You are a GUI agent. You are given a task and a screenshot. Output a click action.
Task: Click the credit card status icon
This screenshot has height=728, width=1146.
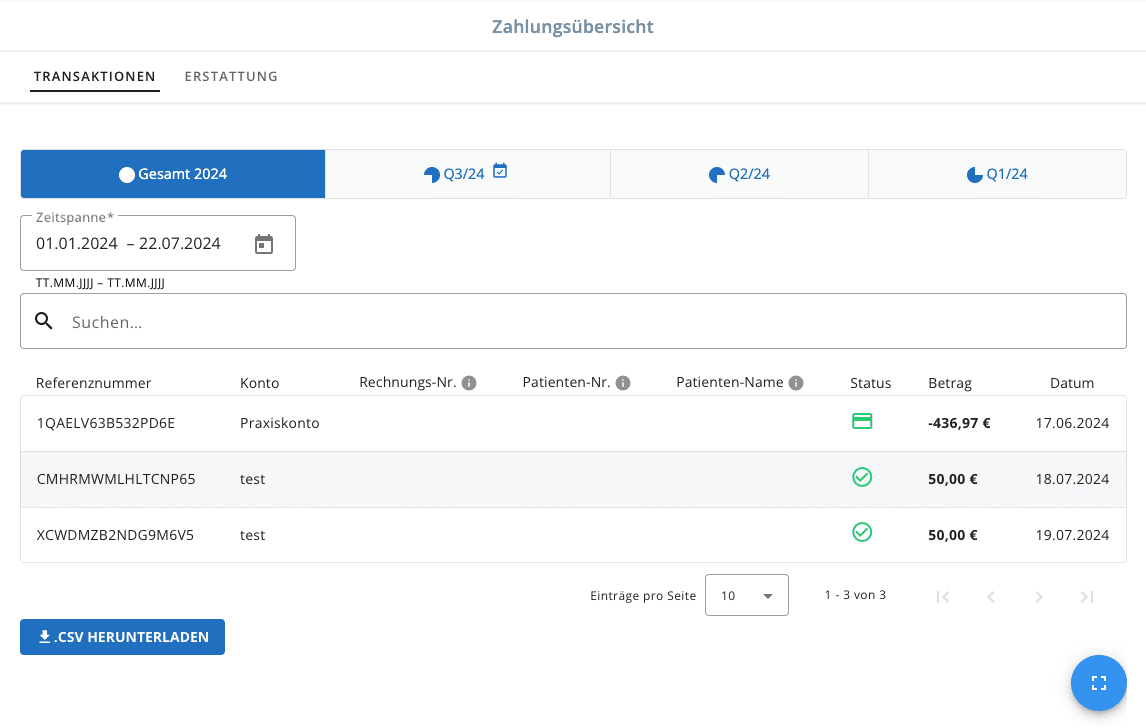(x=861, y=422)
